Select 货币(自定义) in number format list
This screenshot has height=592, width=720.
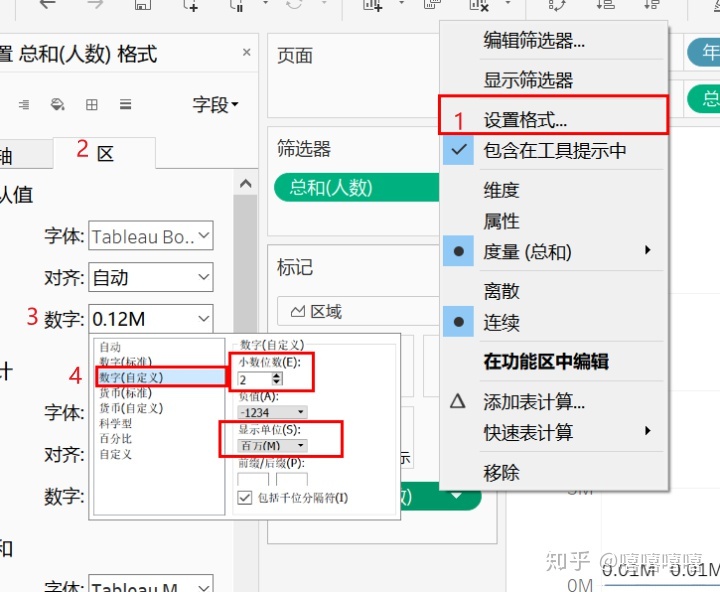coord(131,408)
